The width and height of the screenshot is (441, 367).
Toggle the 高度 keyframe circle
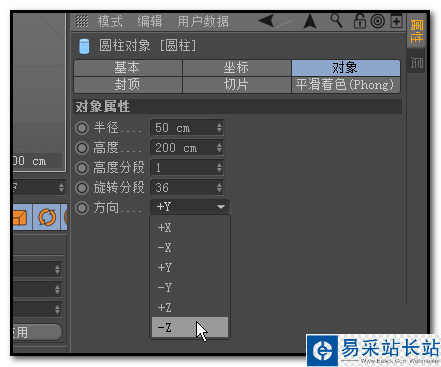[82, 148]
